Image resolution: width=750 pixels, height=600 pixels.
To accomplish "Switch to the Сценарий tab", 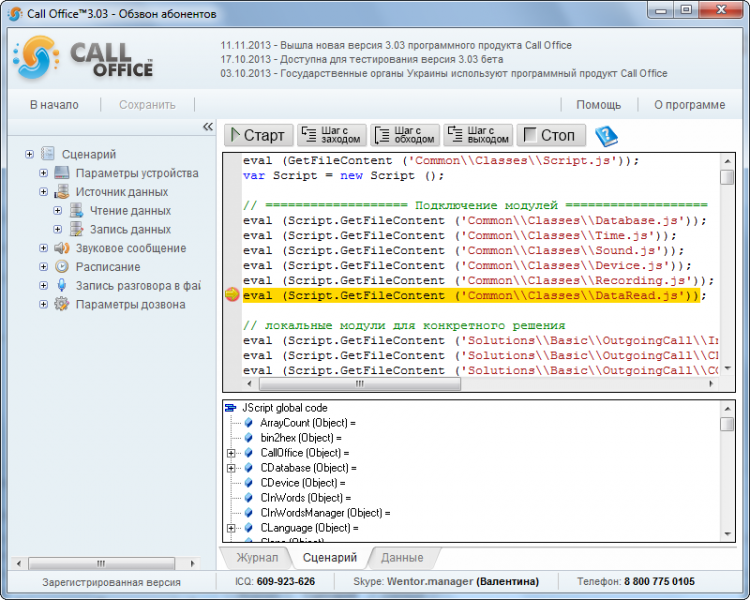I will pyautogui.click(x=330, y=557).
